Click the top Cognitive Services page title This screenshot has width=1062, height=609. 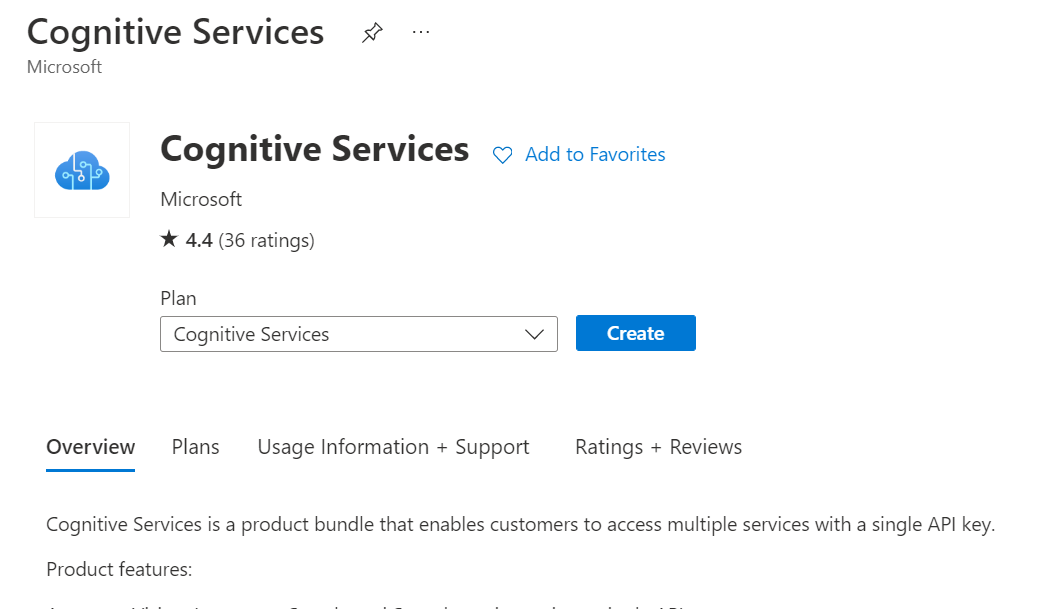175,32
